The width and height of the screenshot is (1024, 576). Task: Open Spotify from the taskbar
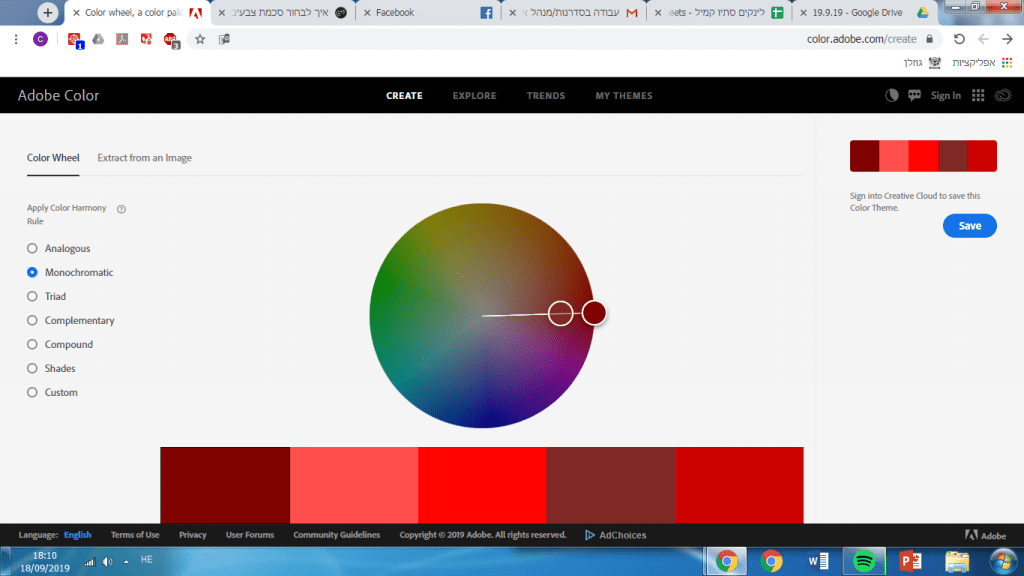(x=864, y=561)
